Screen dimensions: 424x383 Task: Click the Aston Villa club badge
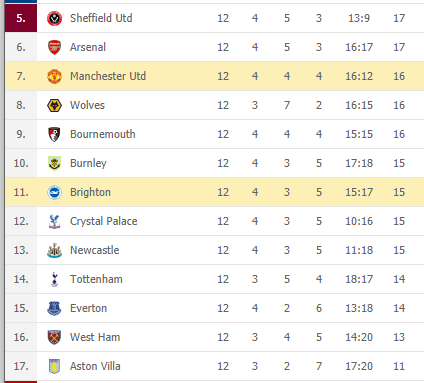[54, 366]
